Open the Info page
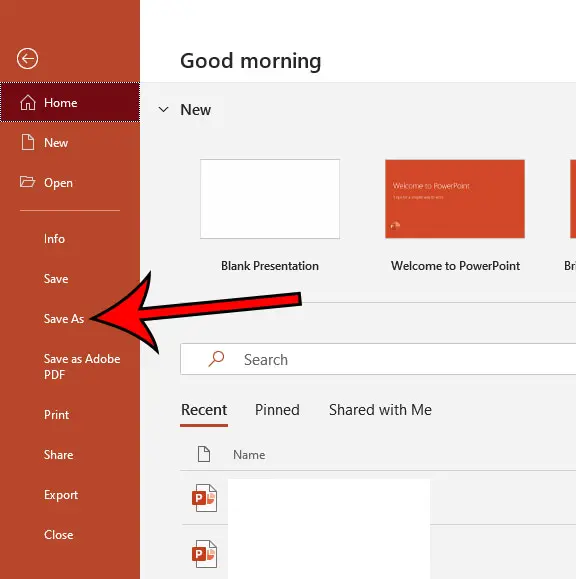Image resolution: width=576 pixels, height=579 pixels. [54, 239]
